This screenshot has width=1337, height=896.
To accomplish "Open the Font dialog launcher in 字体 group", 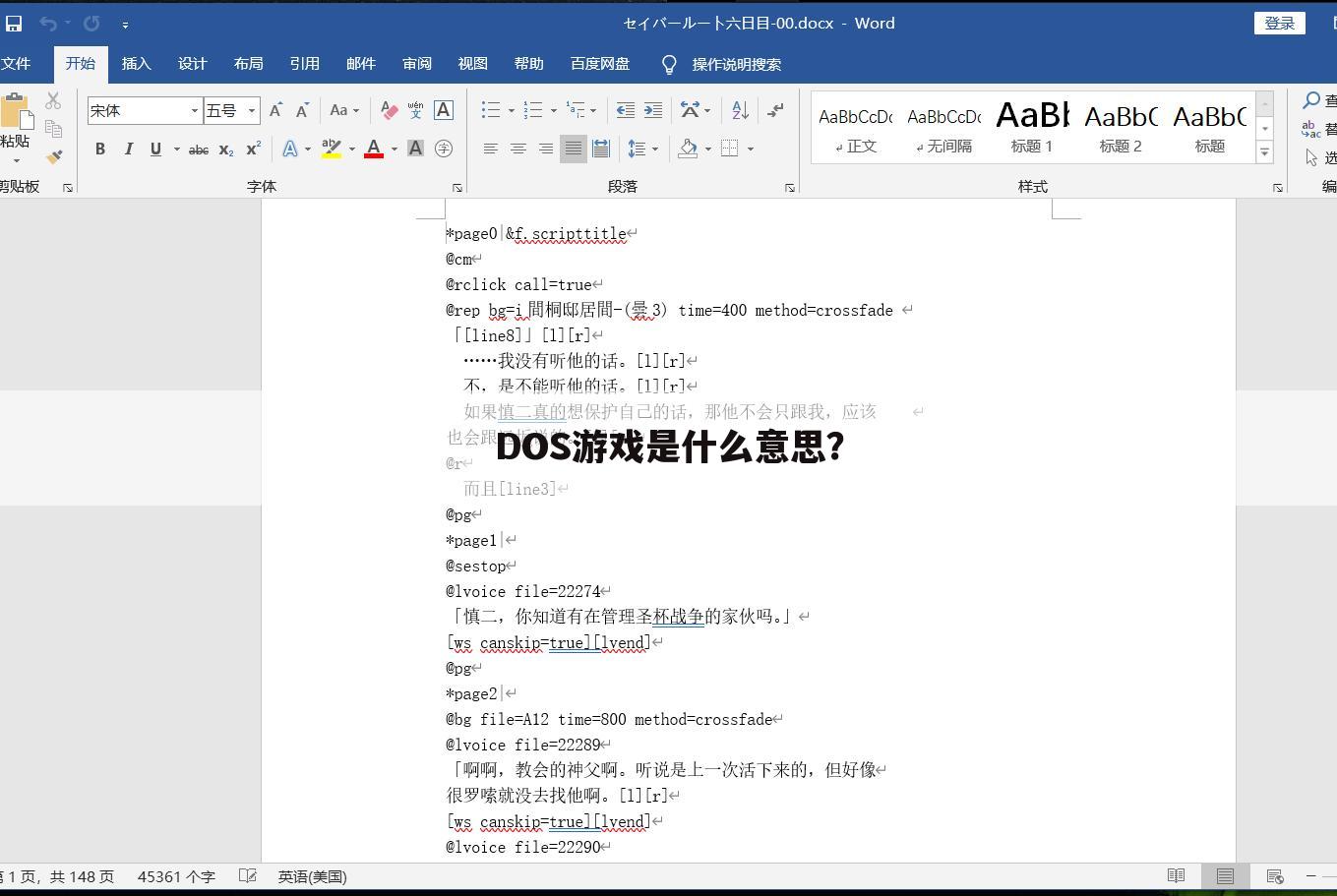I will [457, 187].
